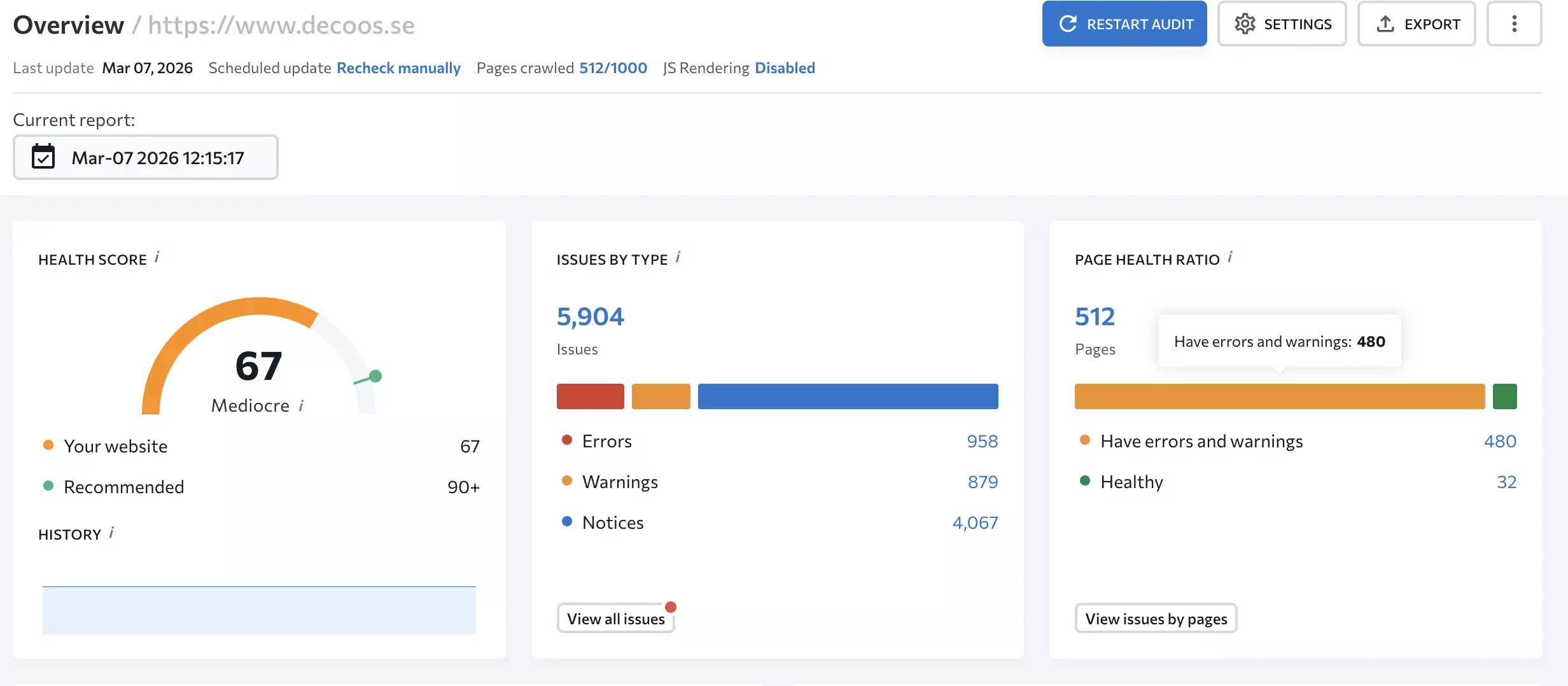Export the audit report
The image size is (1568, 686).
coord(1417,24)
